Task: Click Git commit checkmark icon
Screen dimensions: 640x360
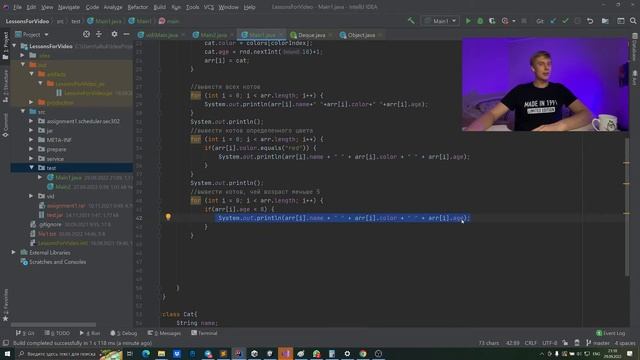Action: [565, 21]
